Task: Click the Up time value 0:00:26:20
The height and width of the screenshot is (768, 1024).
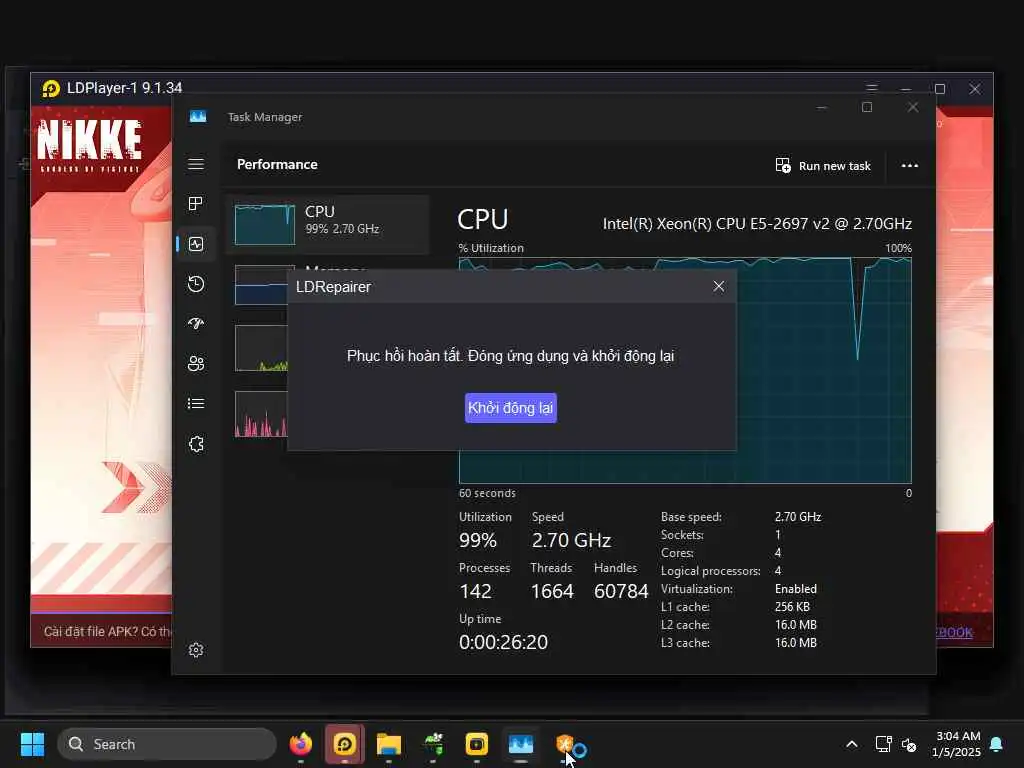Action: click(x=504, y=642)
